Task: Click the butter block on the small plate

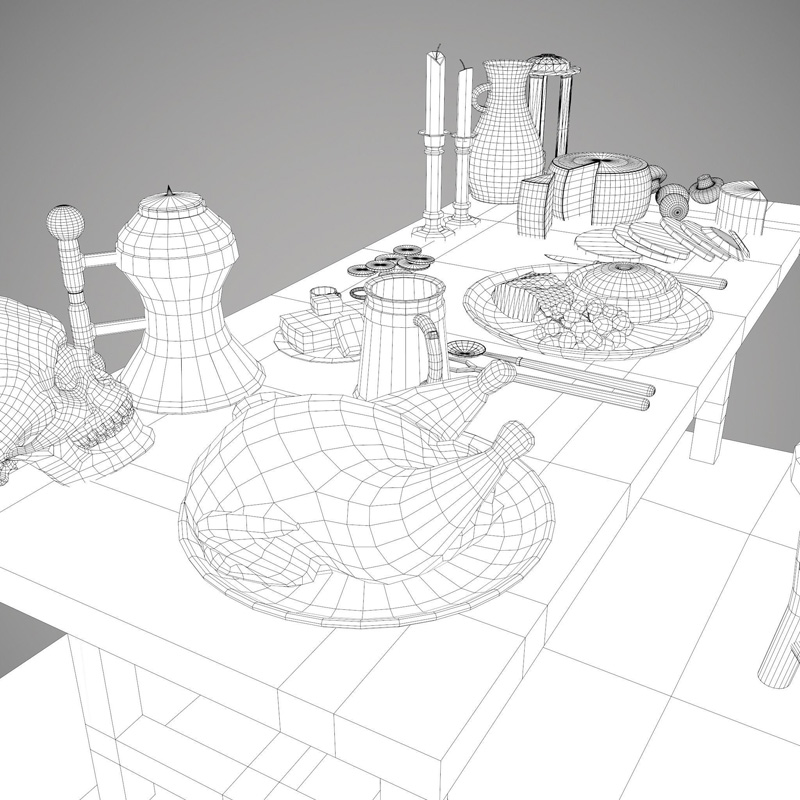Action: (310, 330)
